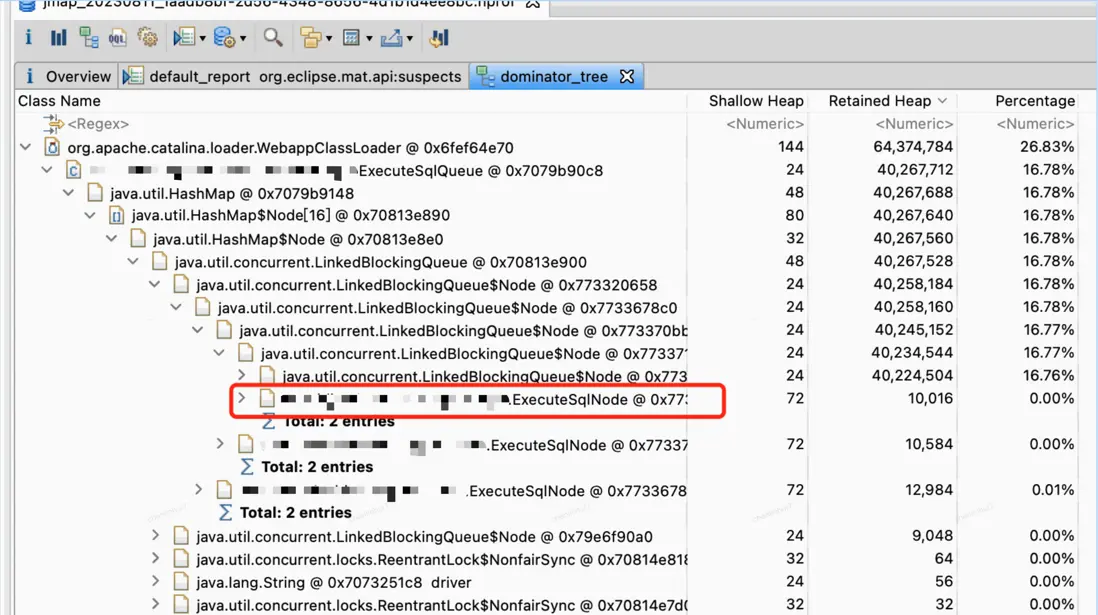Click the class icon beside ExecuteSqlQueue
This screenshot has height=615, width=1098.
[x=74, y=170]
